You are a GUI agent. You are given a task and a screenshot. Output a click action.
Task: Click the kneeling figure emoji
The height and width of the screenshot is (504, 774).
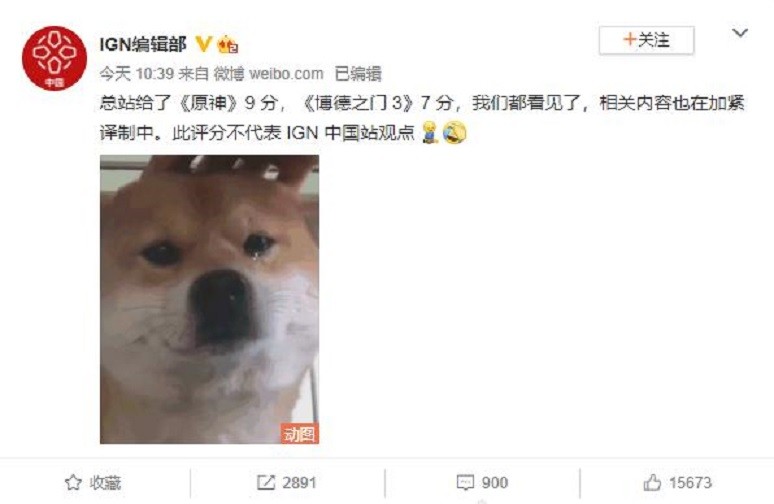(x=430, y=132)
